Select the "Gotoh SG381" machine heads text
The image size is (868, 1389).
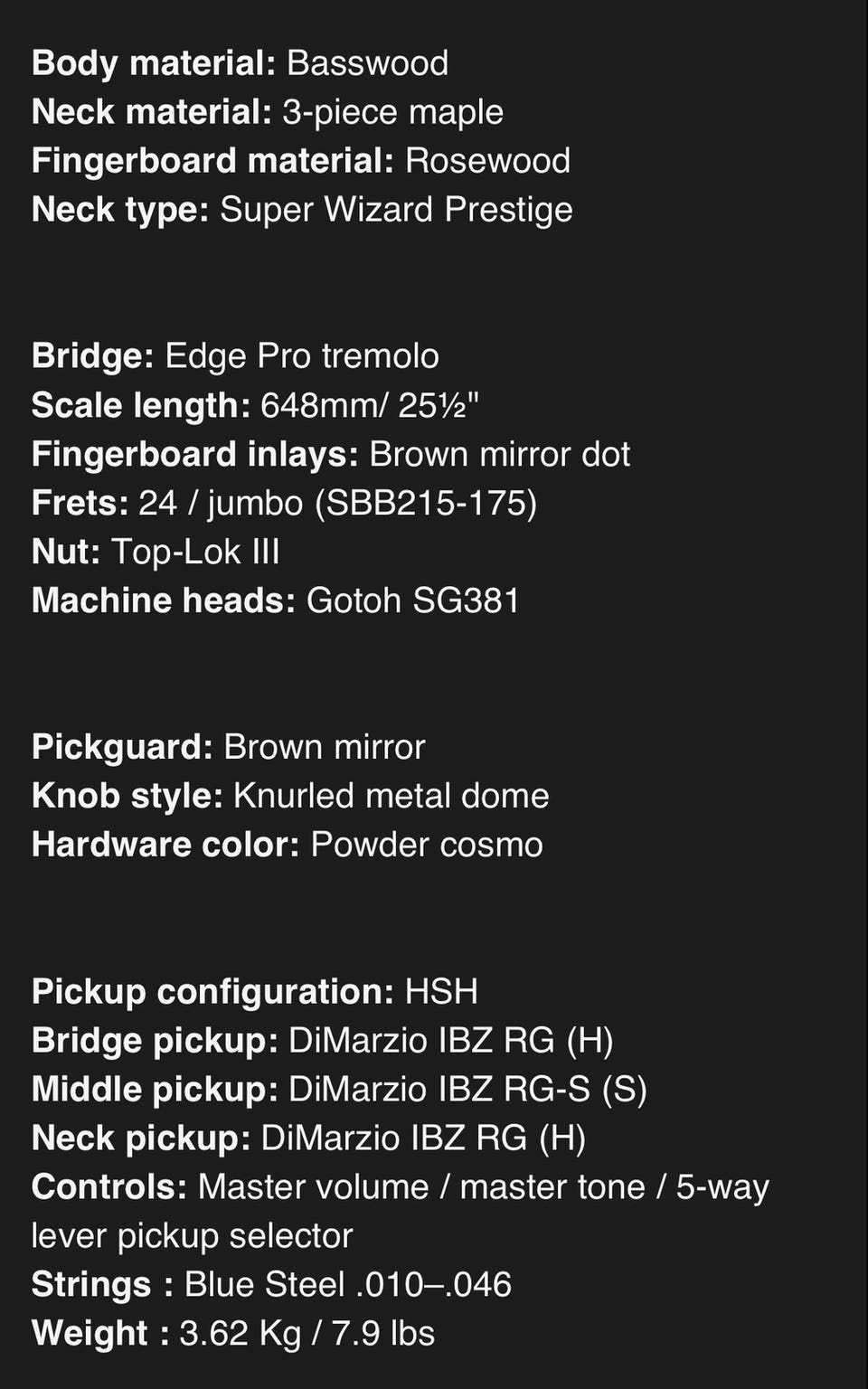(412, 600)
